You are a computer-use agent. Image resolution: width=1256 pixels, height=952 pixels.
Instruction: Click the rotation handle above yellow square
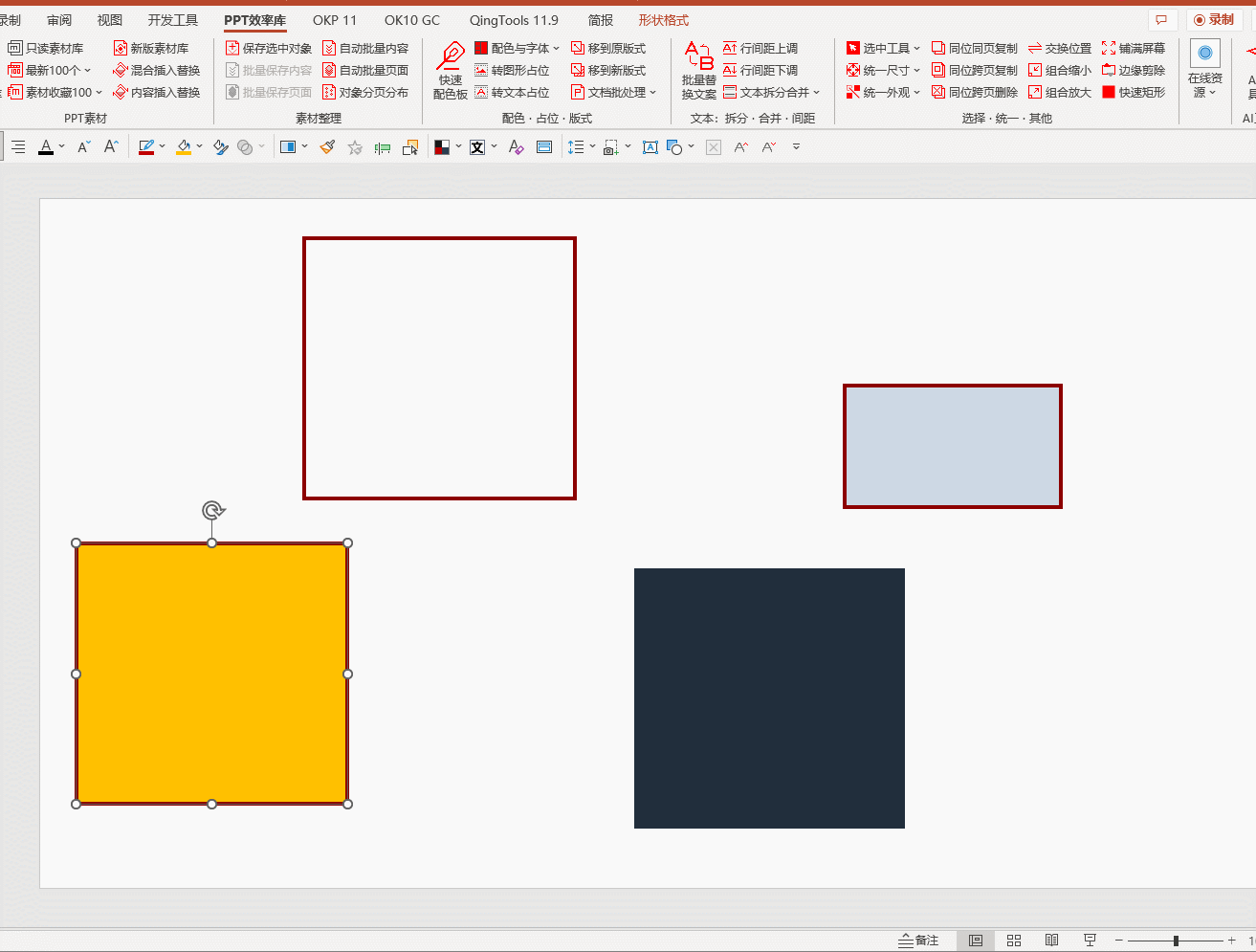coord(213,510)
